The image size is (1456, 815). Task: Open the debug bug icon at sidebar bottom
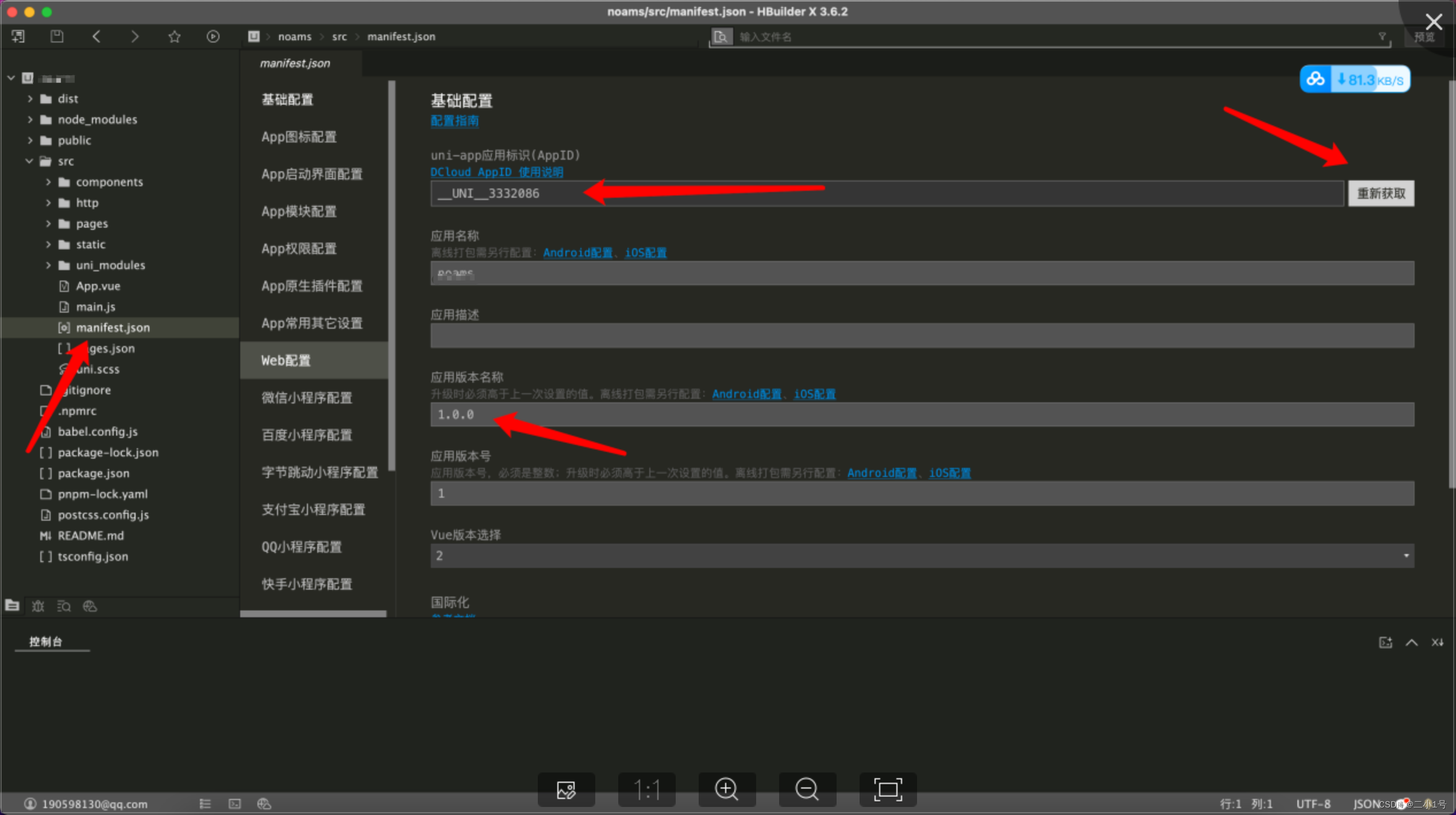click(x=38, y=606)
